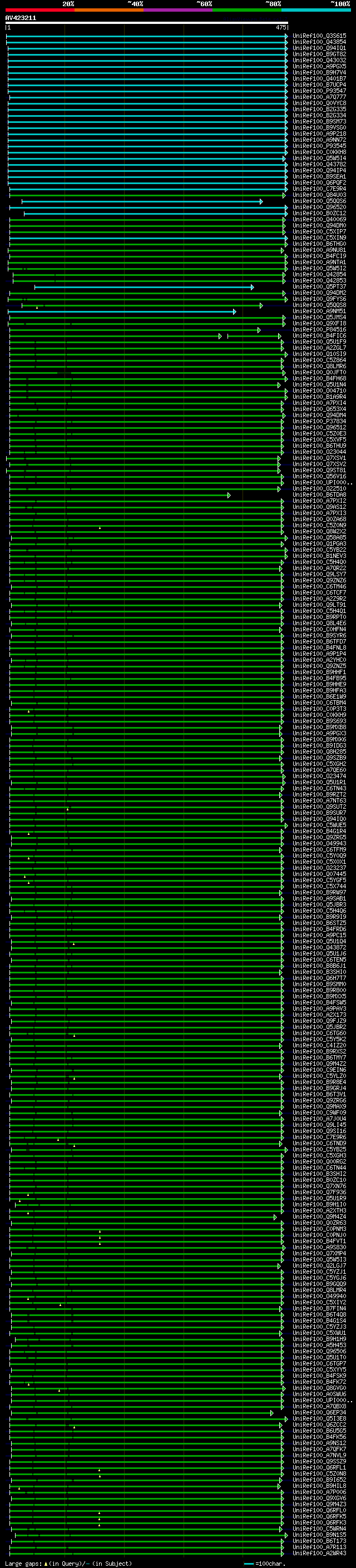Click the cyan ~100% identity scale segment
The height and width of the screenshot is (1568, 356).
click(x=315, y=10)
